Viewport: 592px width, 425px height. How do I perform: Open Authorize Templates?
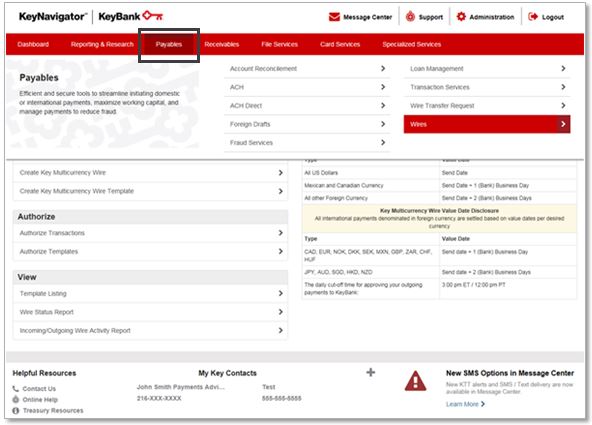click(x=150, y=251)
